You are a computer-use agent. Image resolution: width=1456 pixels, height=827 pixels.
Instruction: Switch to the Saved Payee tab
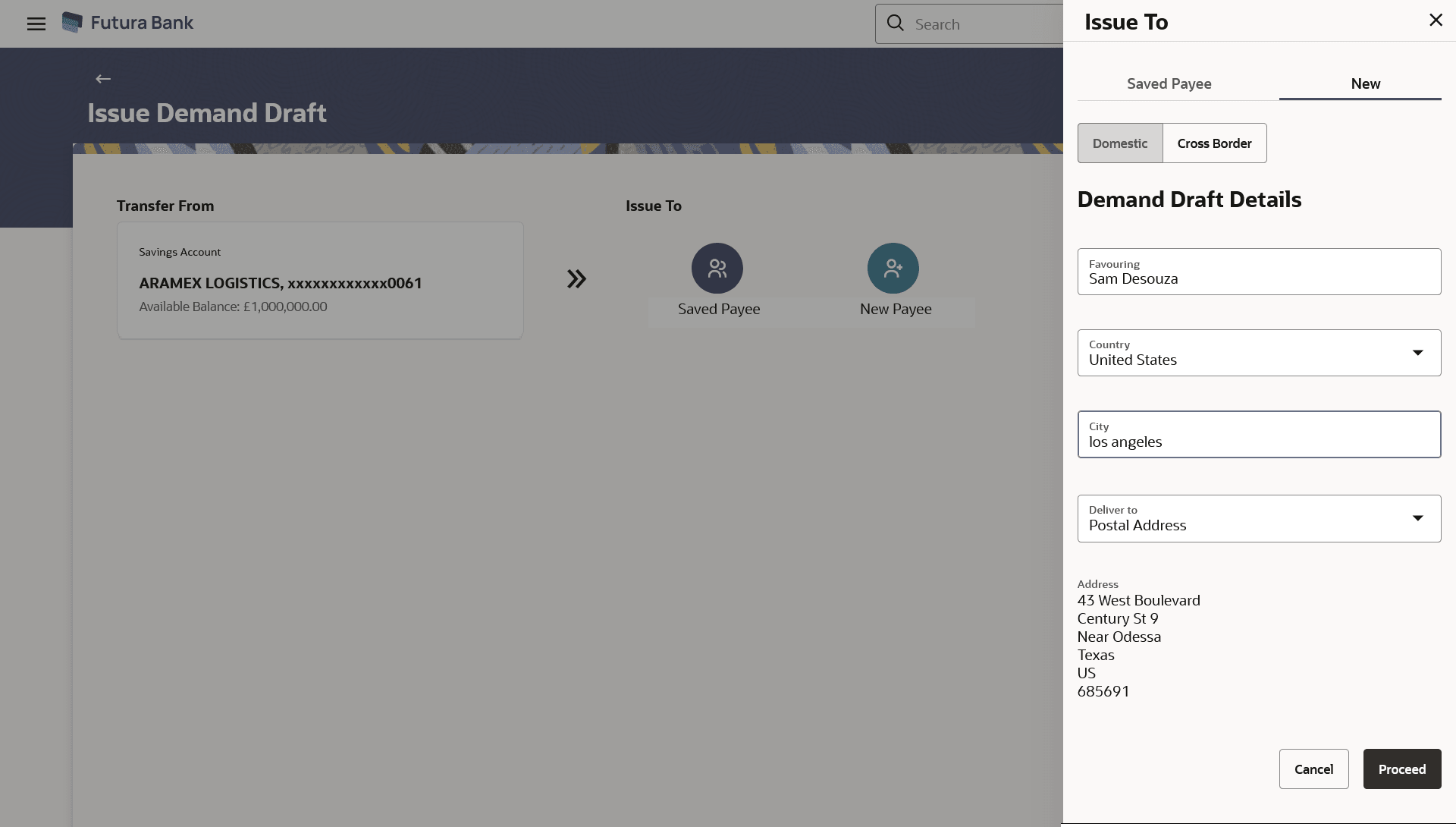1169,84
